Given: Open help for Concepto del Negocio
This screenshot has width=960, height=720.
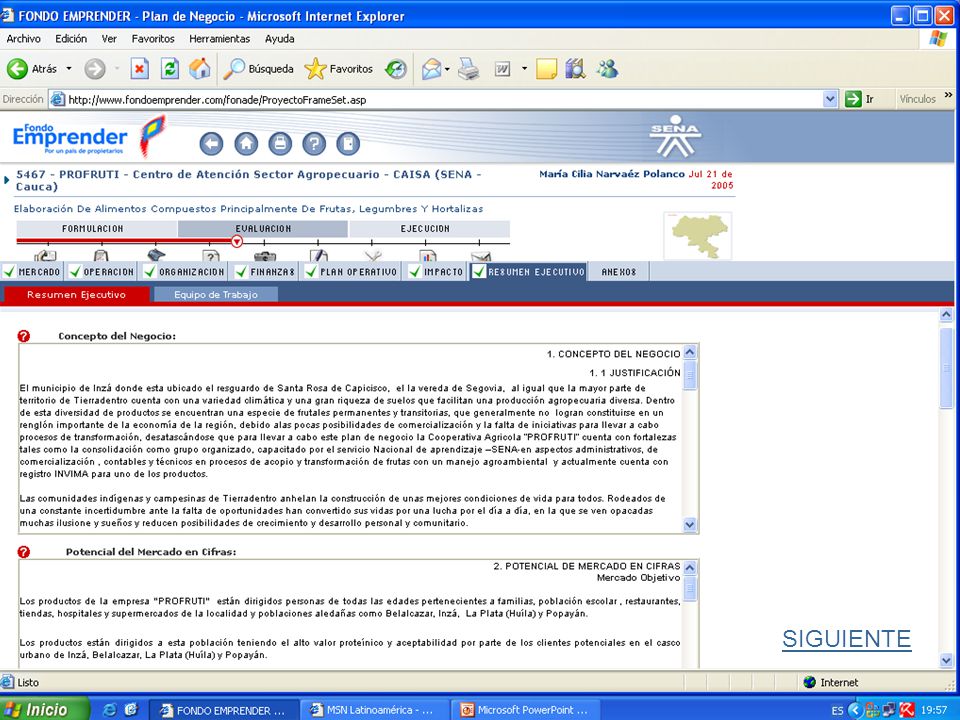Looking at the screenshot, I should (x=24, y=336).
